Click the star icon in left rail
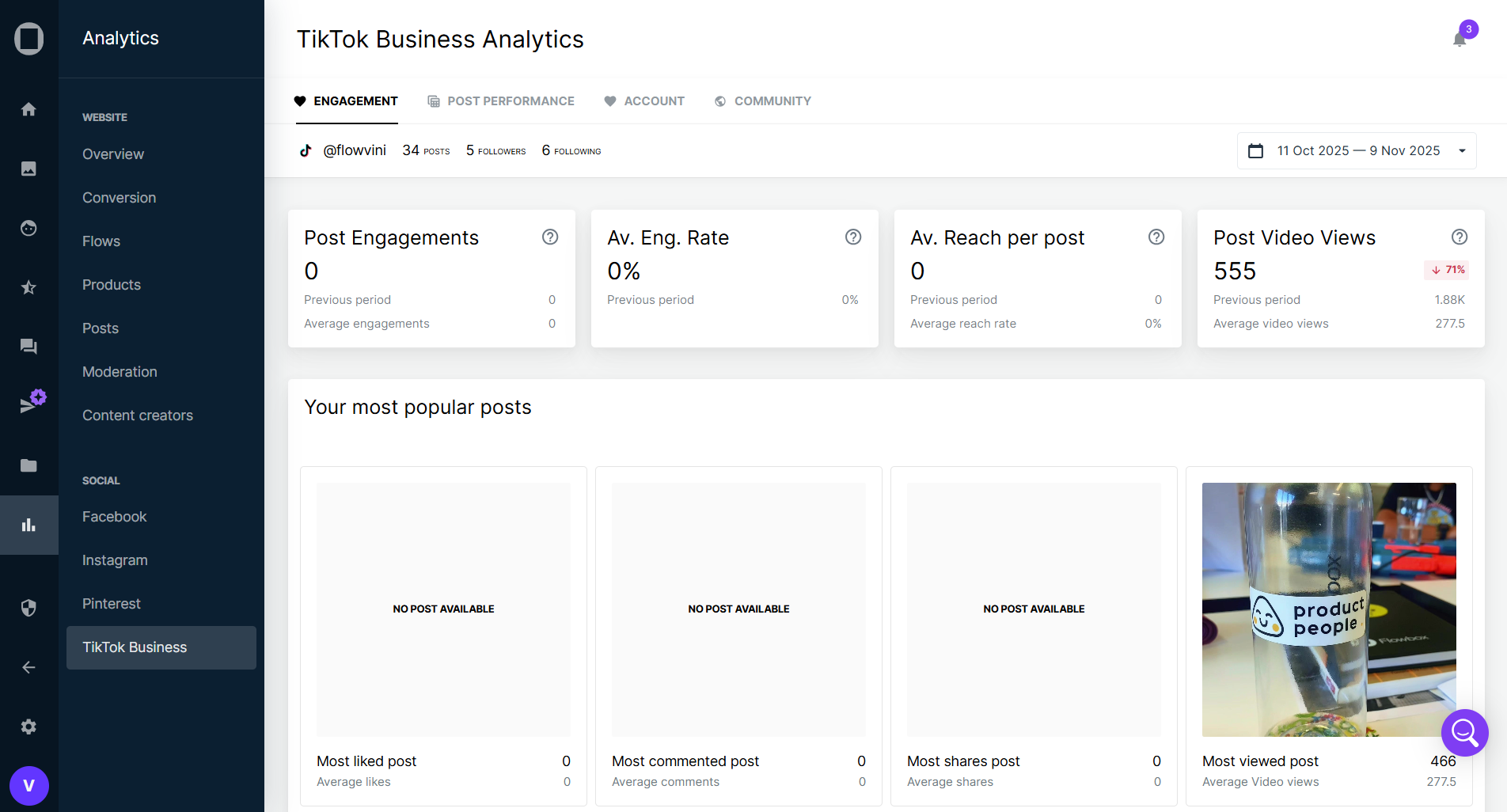The height and width of the screenshot is (812, 1507). click(x=28, y=287)
